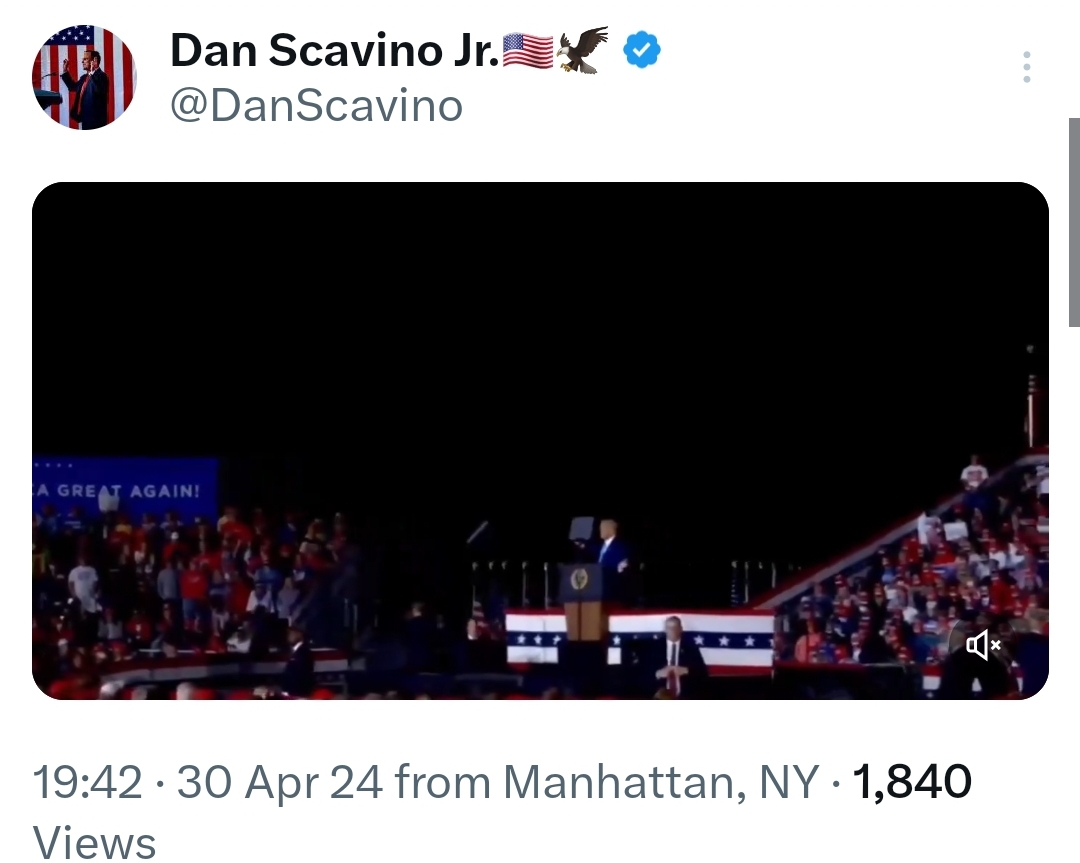
Task: Open the Manhattan, NY location tag
Action: click(660, 782)
